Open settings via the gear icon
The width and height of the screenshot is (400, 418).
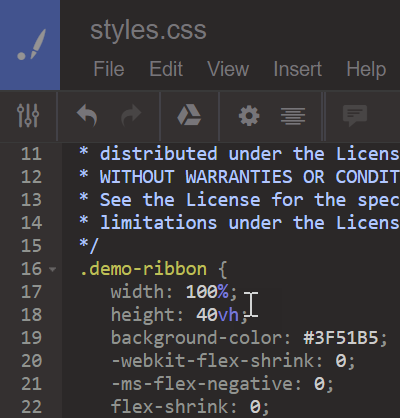[x=249, y=116]
